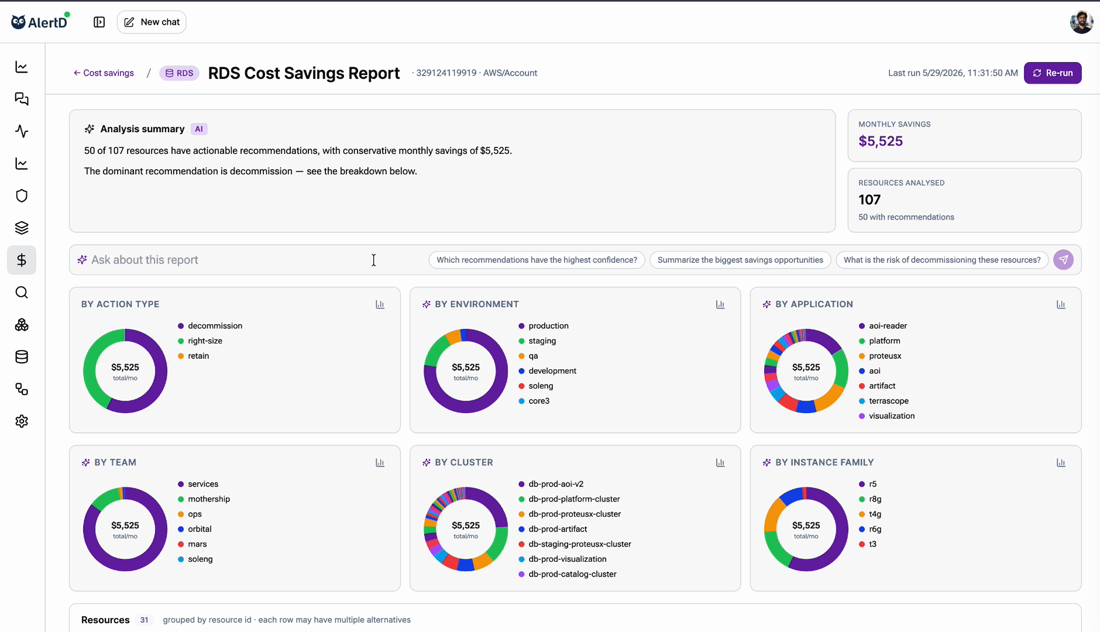Click the Resources count badge 31
This screenshot has height=632, width=1100.
pos(144,620)
